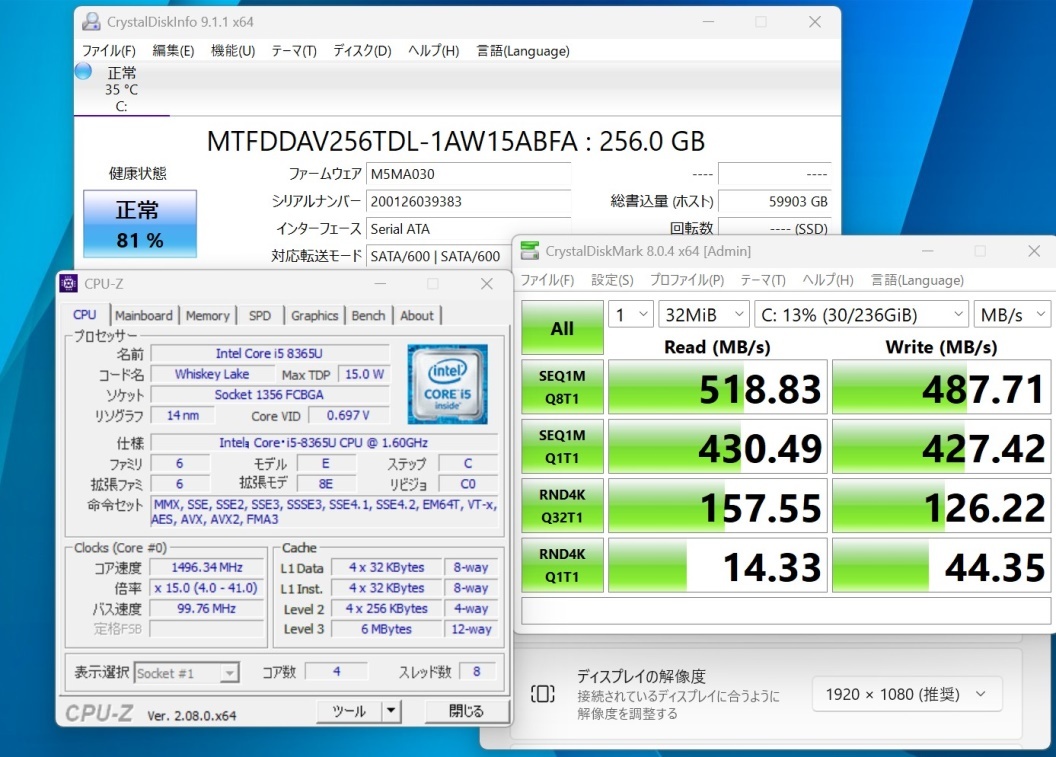
Task: Click the CPU-Z app icon in title bar
Action: click(x=68, y=284)
